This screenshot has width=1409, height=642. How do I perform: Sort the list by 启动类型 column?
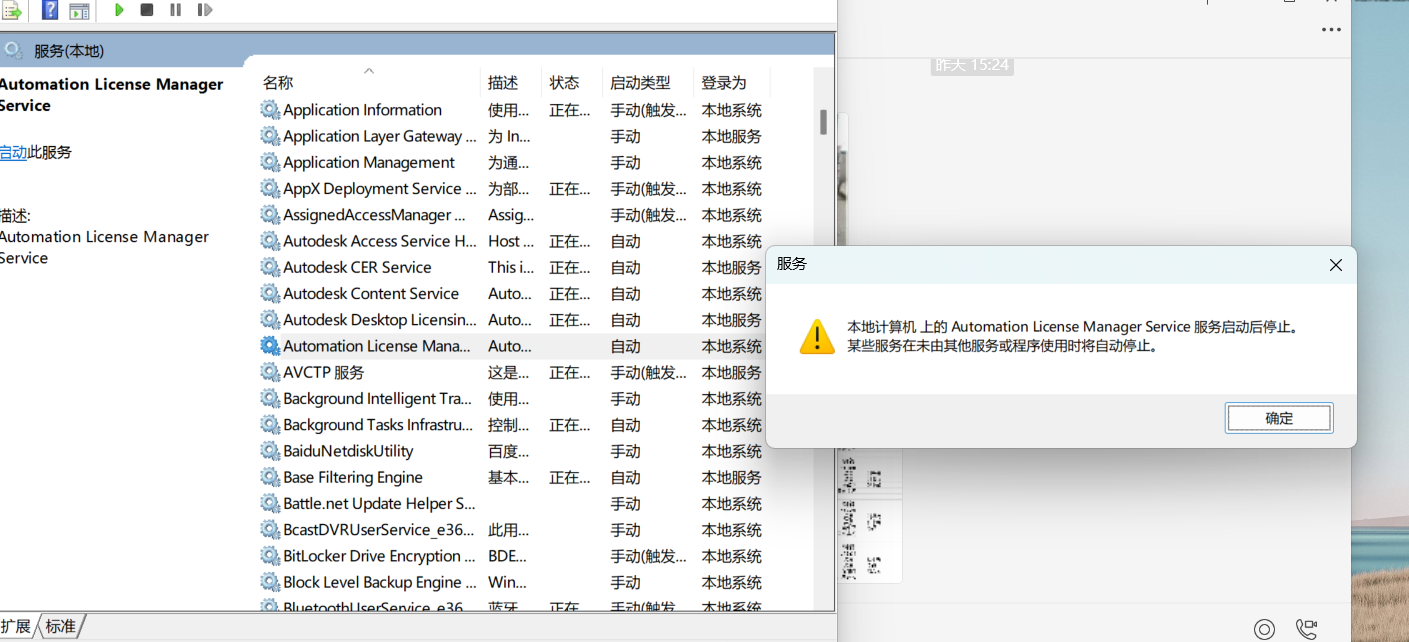pyautogui.click(x=640, y=83)
